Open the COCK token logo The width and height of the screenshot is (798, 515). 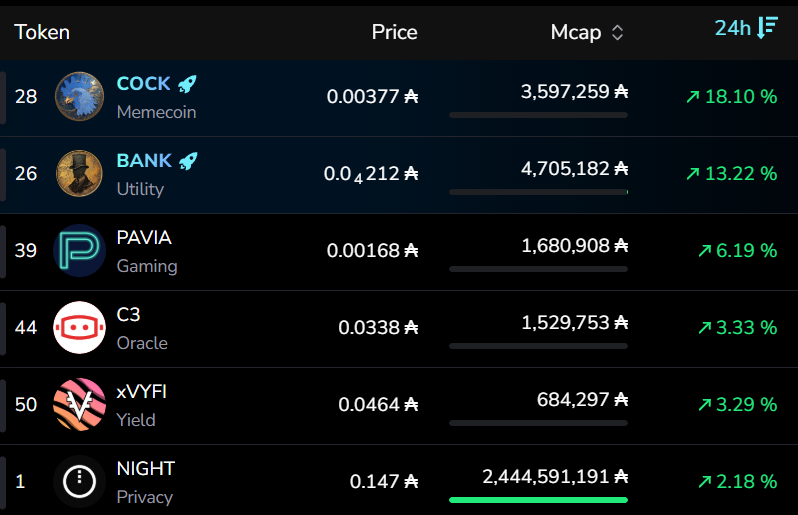79,97
